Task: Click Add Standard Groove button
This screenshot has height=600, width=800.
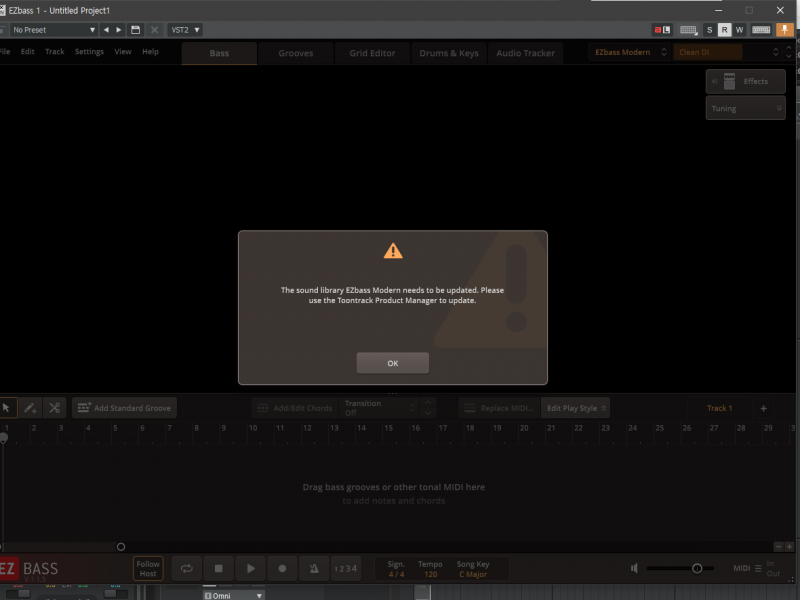Action: [x=124, y=408]
